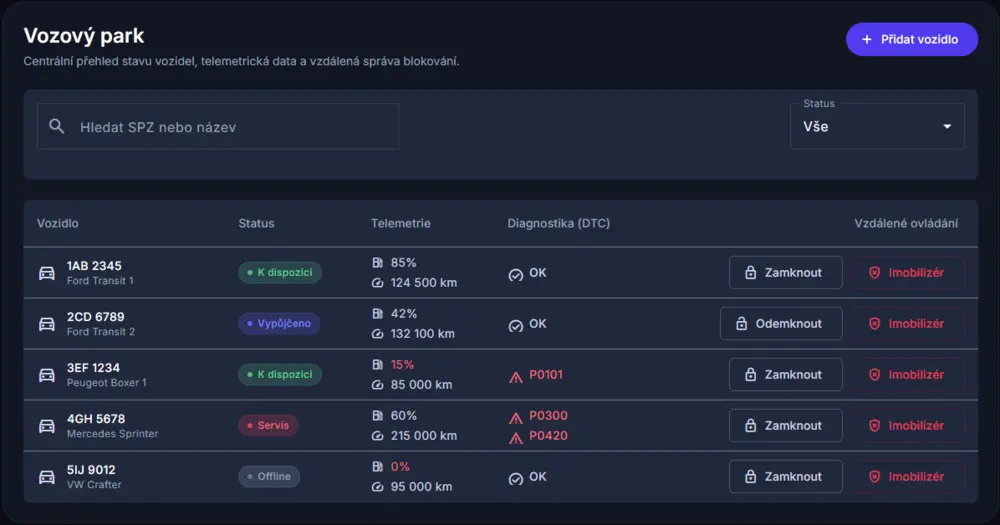Click the Vozidlo column header

pyautogui.click(x=58, y=223)
